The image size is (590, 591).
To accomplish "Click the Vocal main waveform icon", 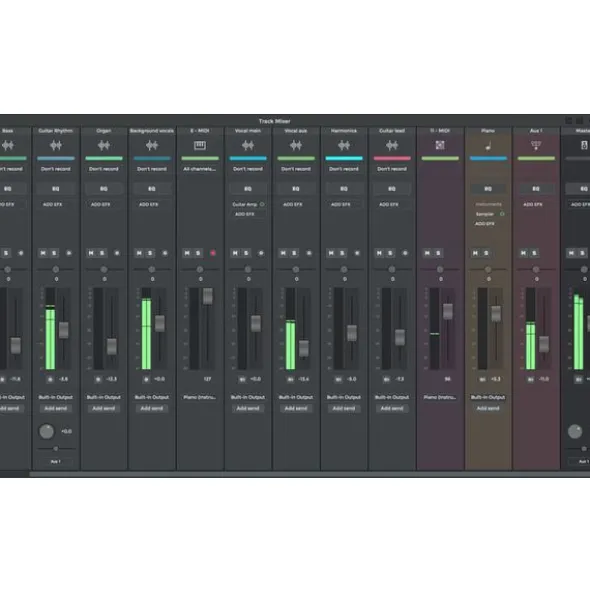I will tap(248, 145).
